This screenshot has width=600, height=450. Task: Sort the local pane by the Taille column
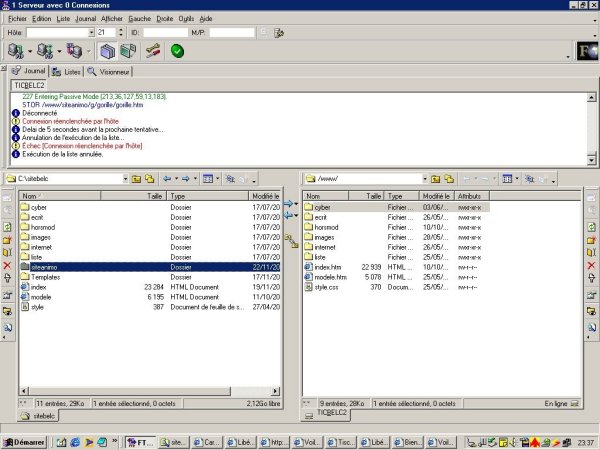tap(134, 196)
